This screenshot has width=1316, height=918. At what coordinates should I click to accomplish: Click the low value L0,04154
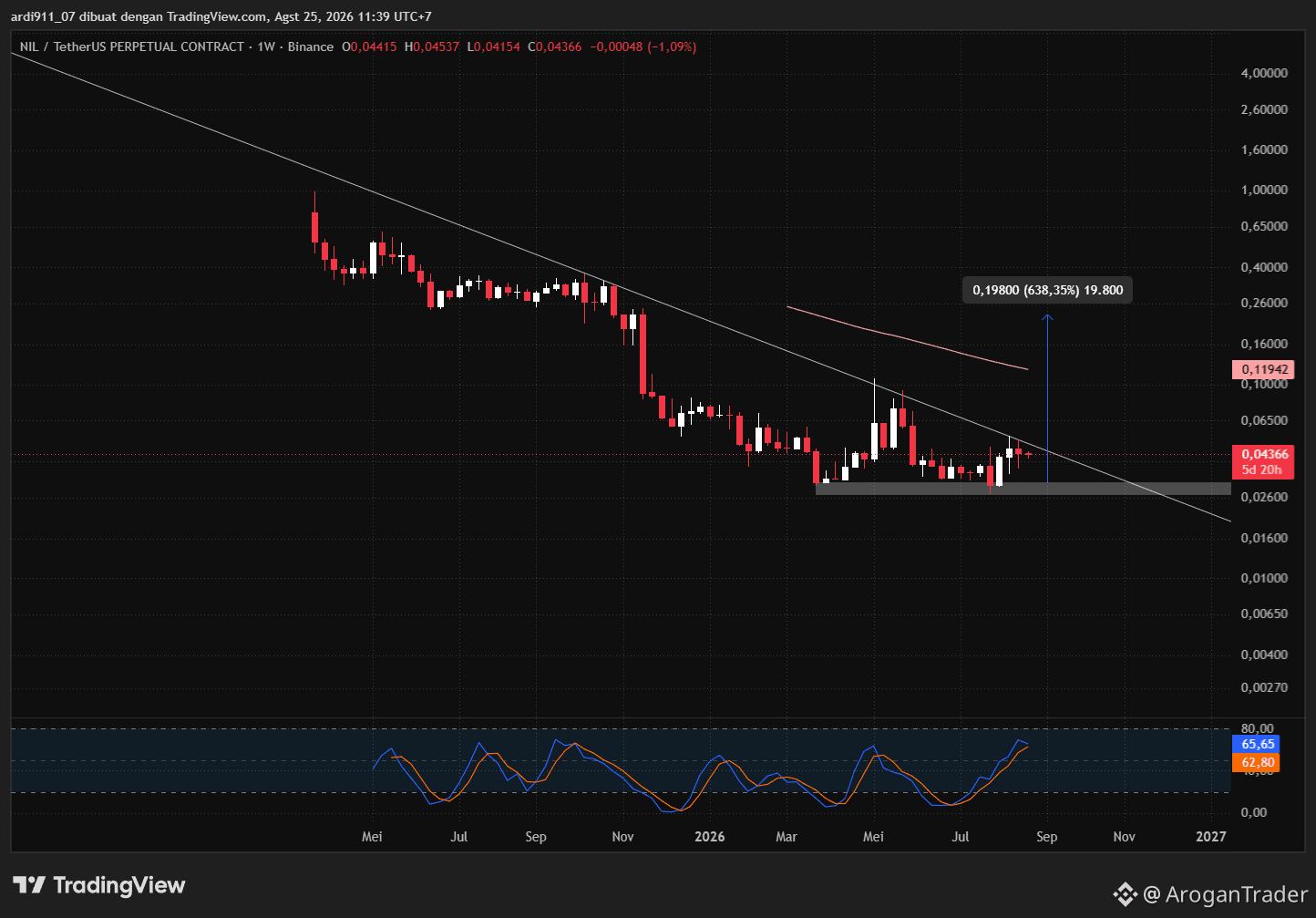pyautogui.click(x=494, y=46)
